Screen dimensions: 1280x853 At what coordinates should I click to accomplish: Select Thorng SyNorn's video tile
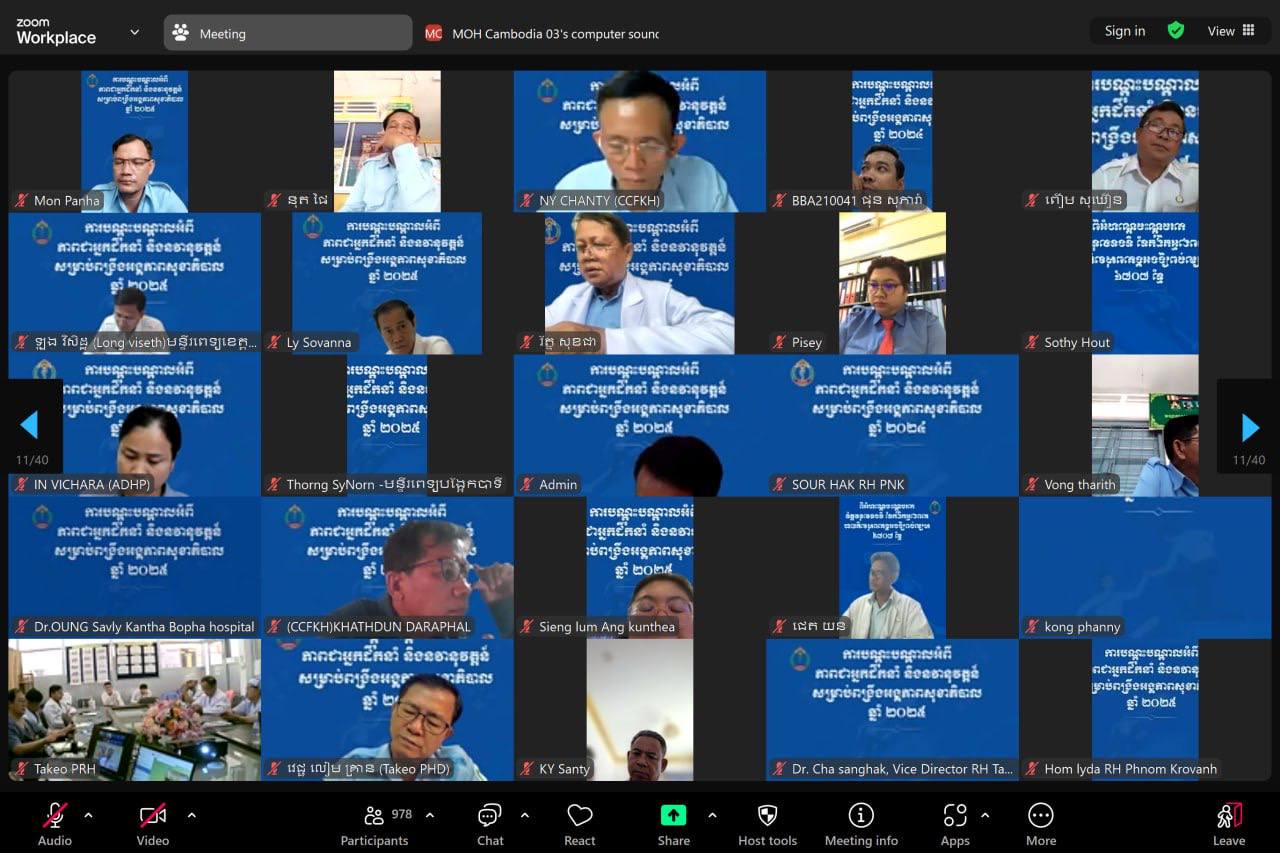pos(387,426)
